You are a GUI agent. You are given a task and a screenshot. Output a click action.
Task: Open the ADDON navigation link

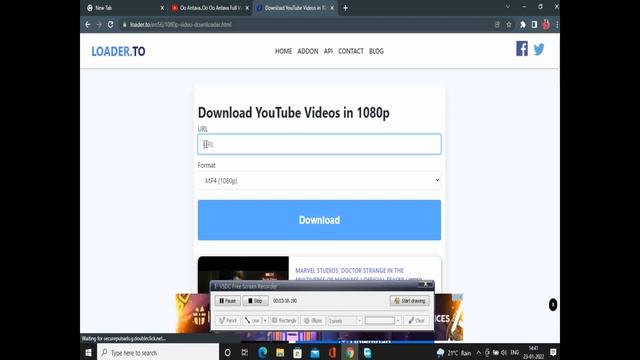(308, 51)
